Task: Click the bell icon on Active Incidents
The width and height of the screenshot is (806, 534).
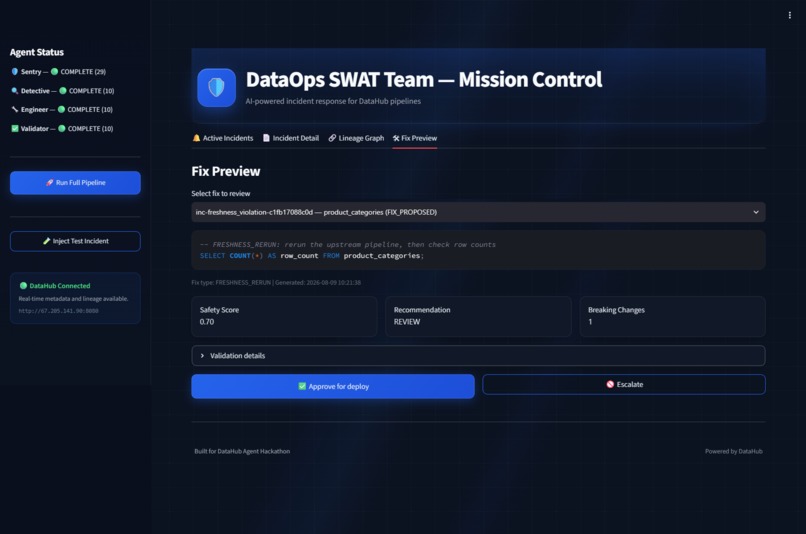Action: click(196, 138)
